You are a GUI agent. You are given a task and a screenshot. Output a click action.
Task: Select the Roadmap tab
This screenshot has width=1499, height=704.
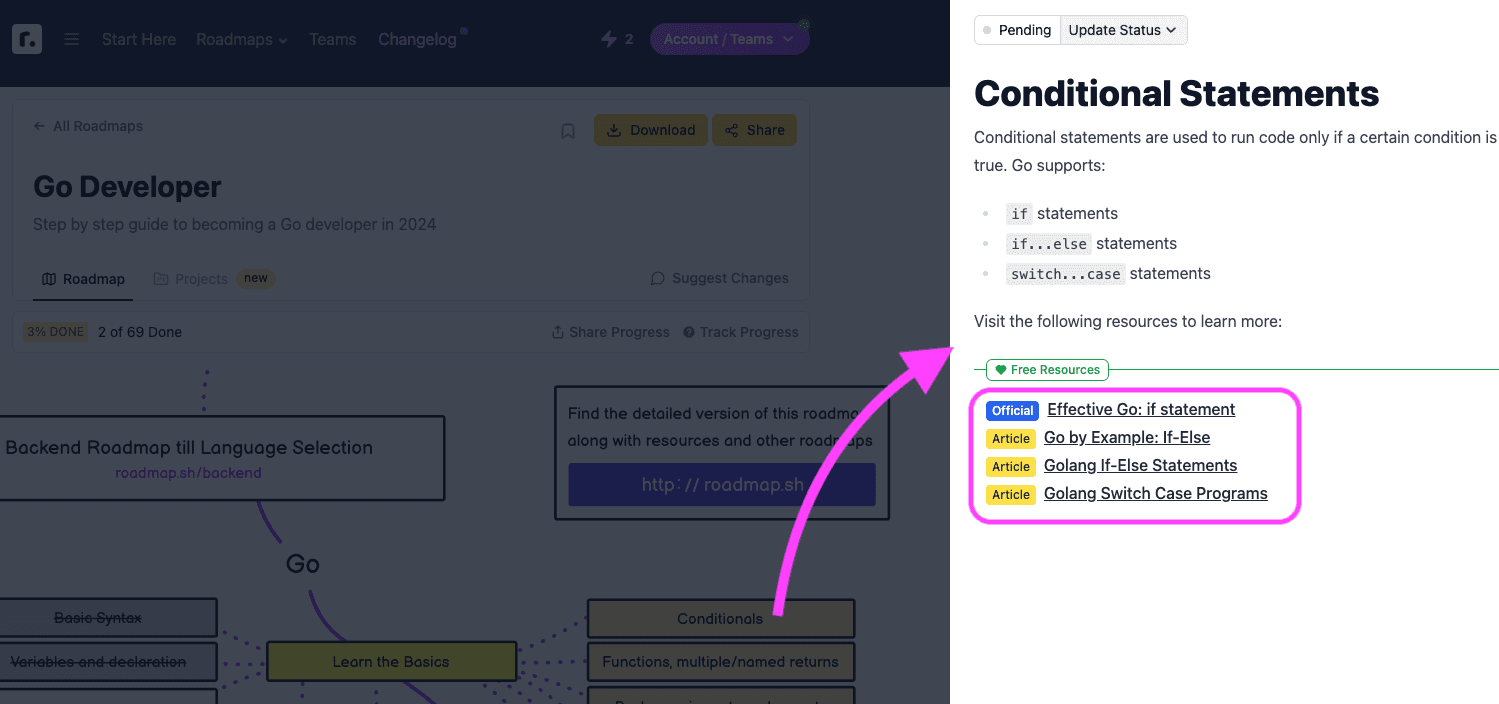(84, 279)
